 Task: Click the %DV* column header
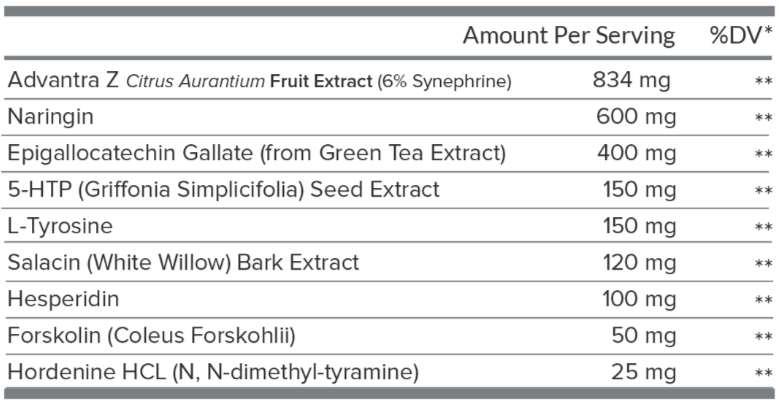click(x=742, y=35)
